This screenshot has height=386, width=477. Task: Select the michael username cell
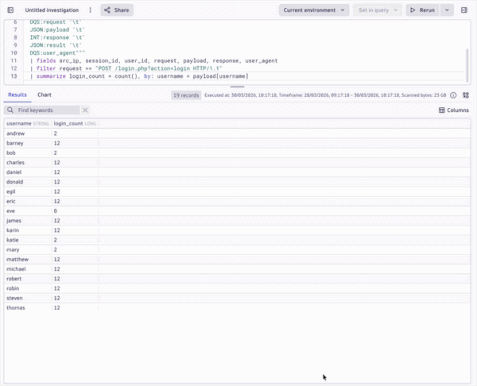[x=28, y=269]
